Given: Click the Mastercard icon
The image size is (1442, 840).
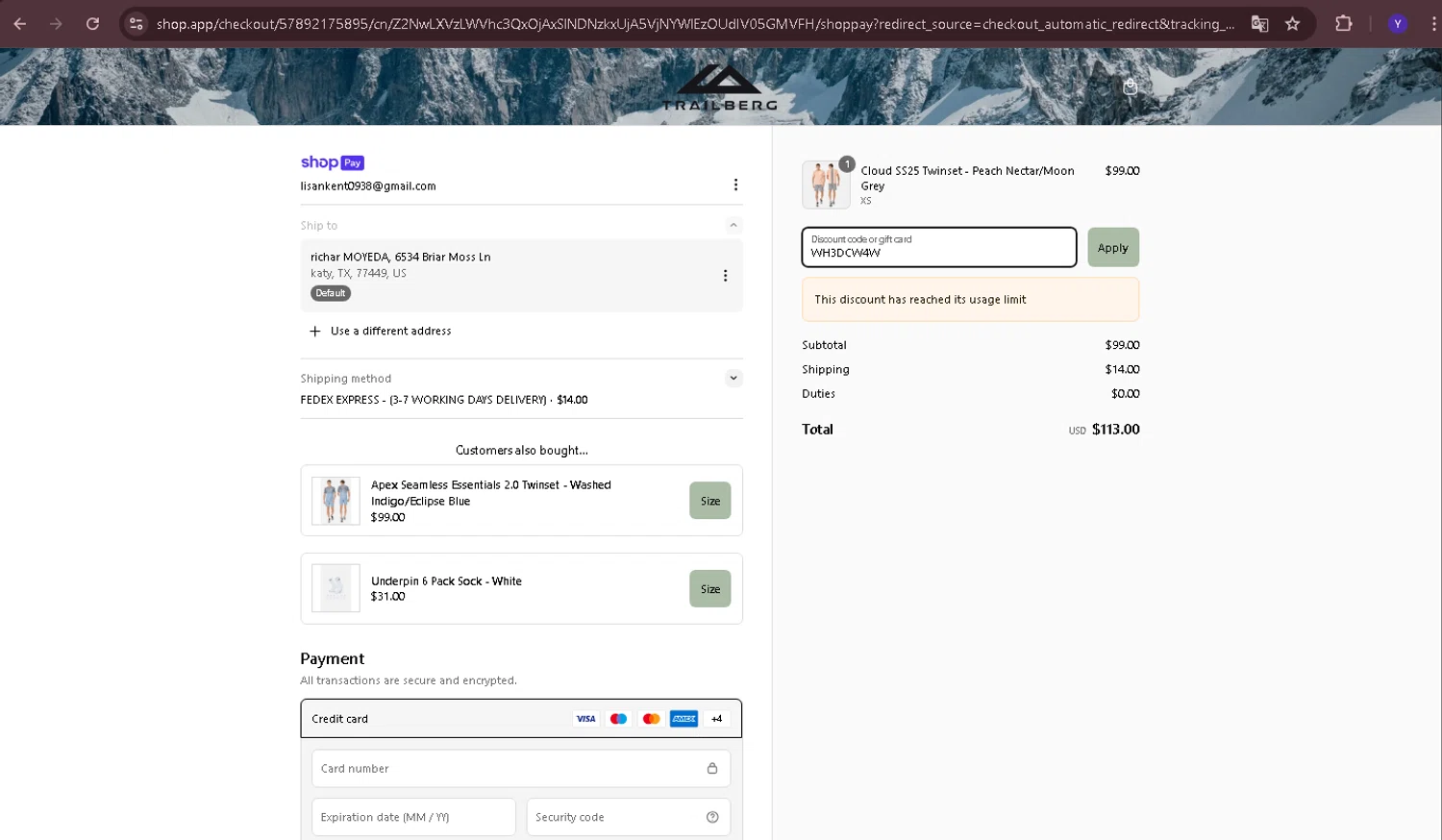Looking at the screenshot, I should pyautogui.click(x=651, y=719).
